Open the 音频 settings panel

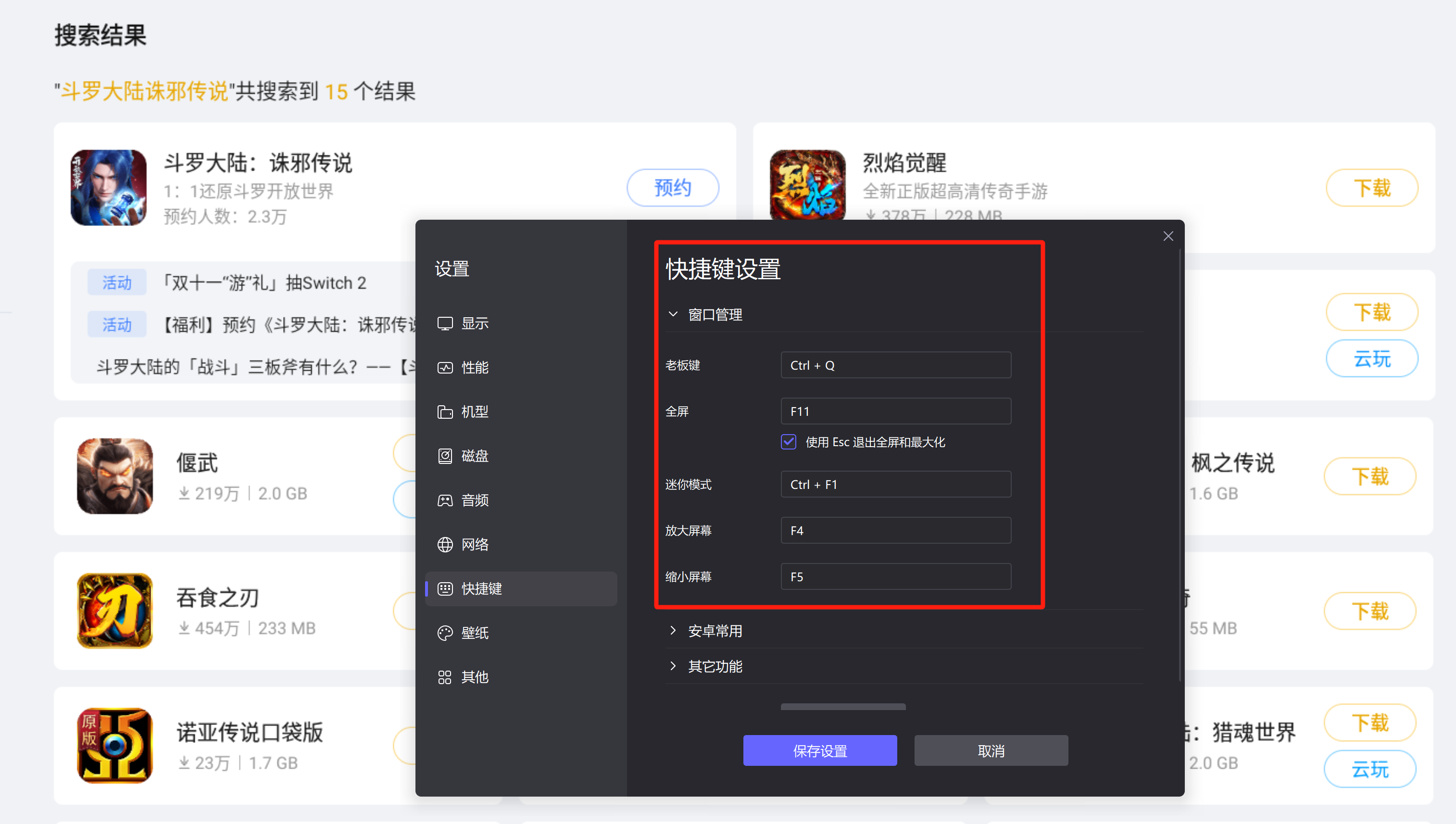point(474,499)
